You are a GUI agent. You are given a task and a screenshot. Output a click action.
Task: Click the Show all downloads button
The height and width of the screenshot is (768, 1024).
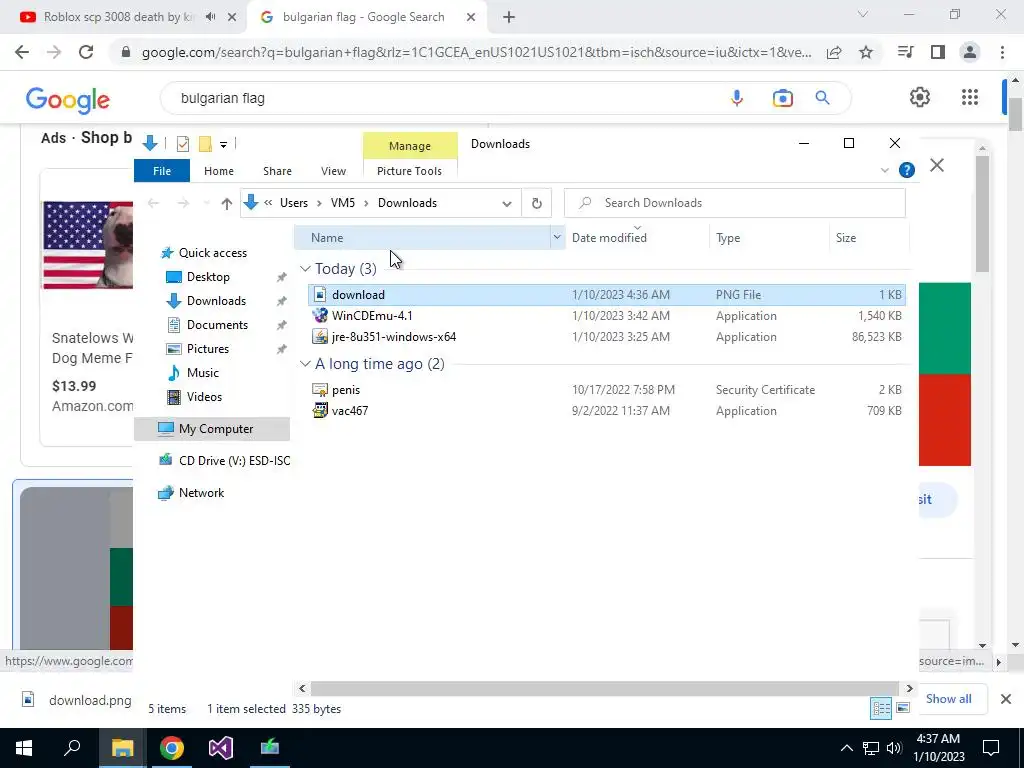coord(948,699)
